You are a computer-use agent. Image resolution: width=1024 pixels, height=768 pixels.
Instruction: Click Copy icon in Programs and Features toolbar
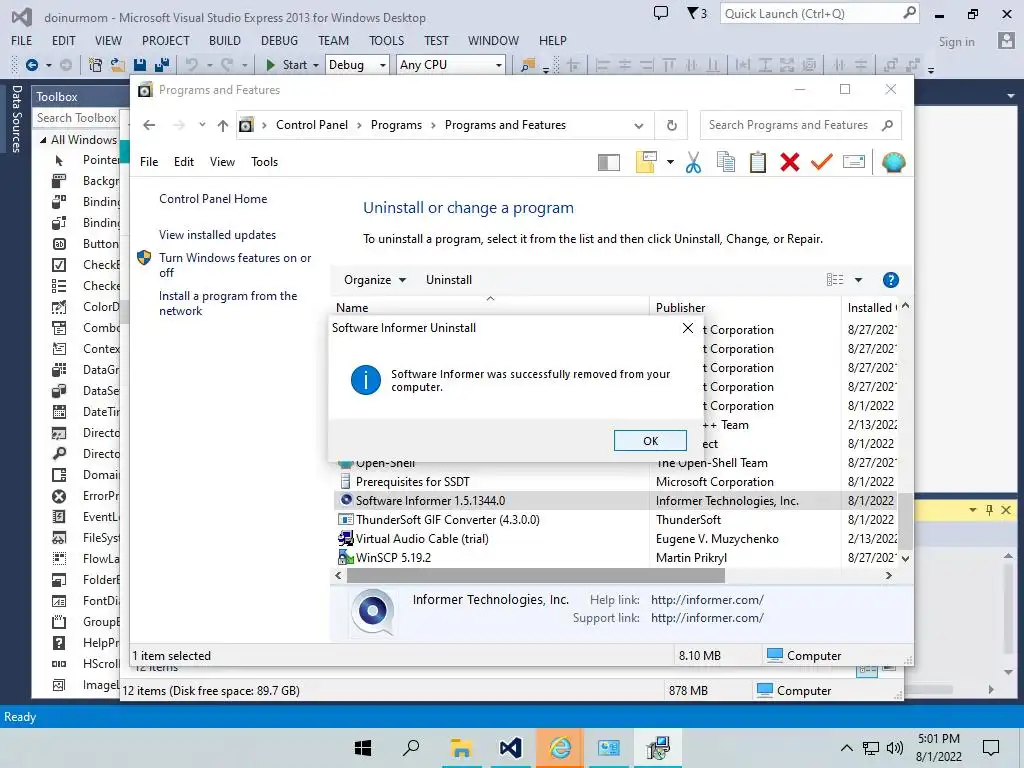pos(726,162)
